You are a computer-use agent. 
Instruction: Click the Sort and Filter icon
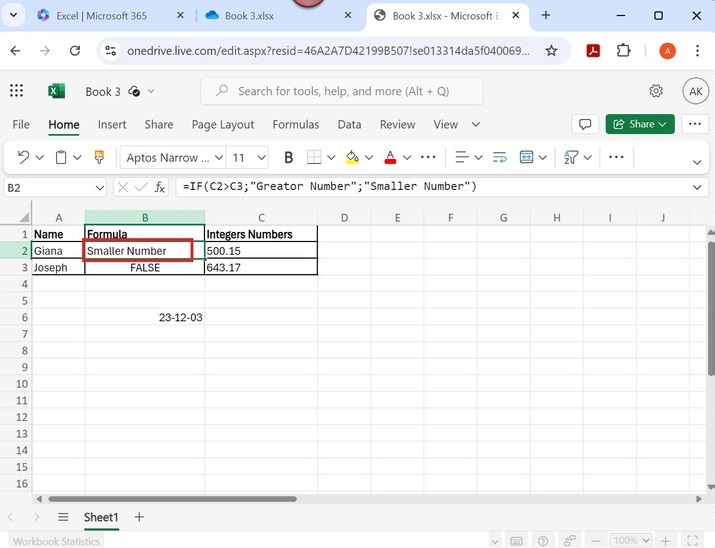point(570,157)
